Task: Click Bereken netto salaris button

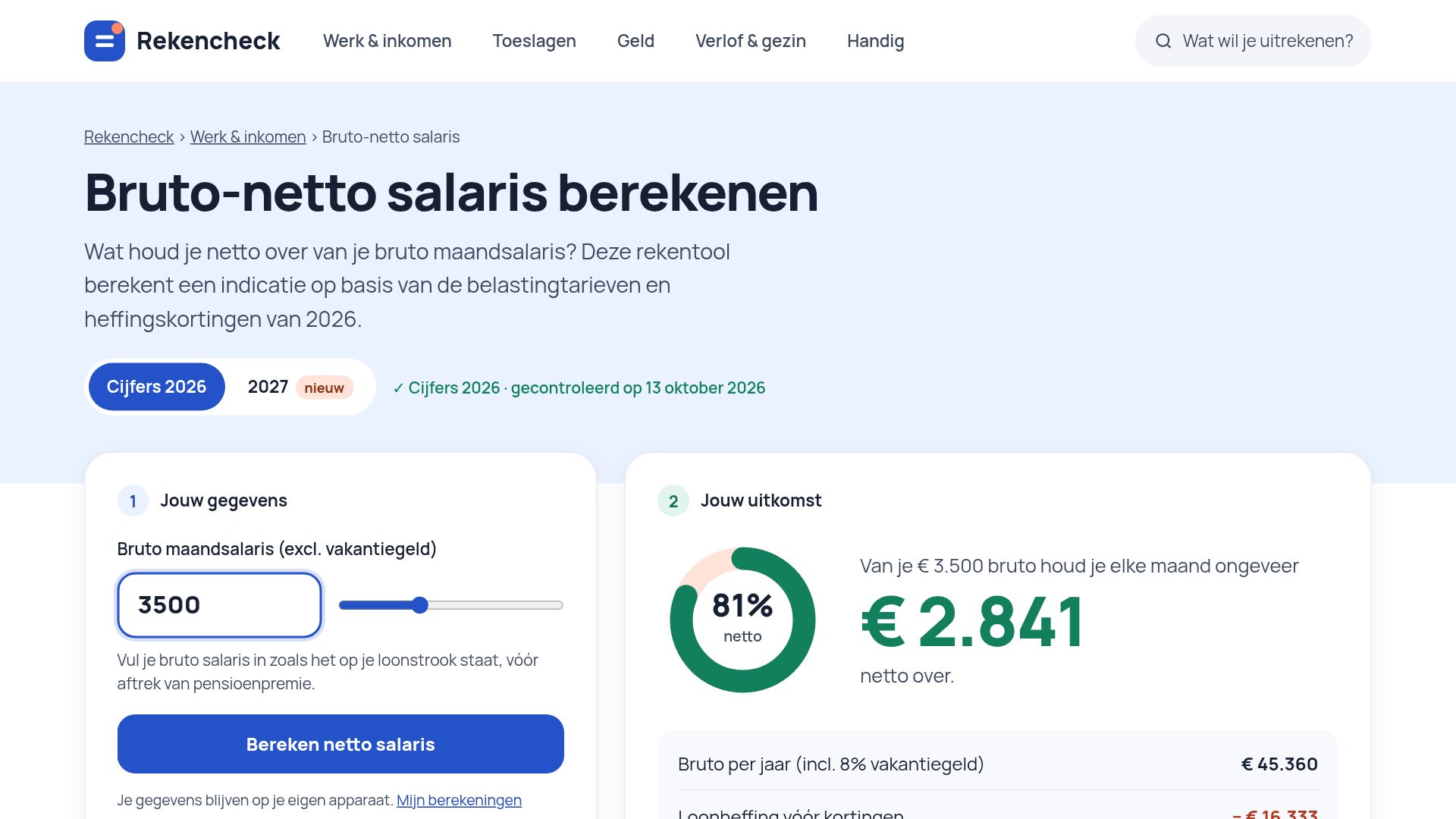Action: coord(340,744)
